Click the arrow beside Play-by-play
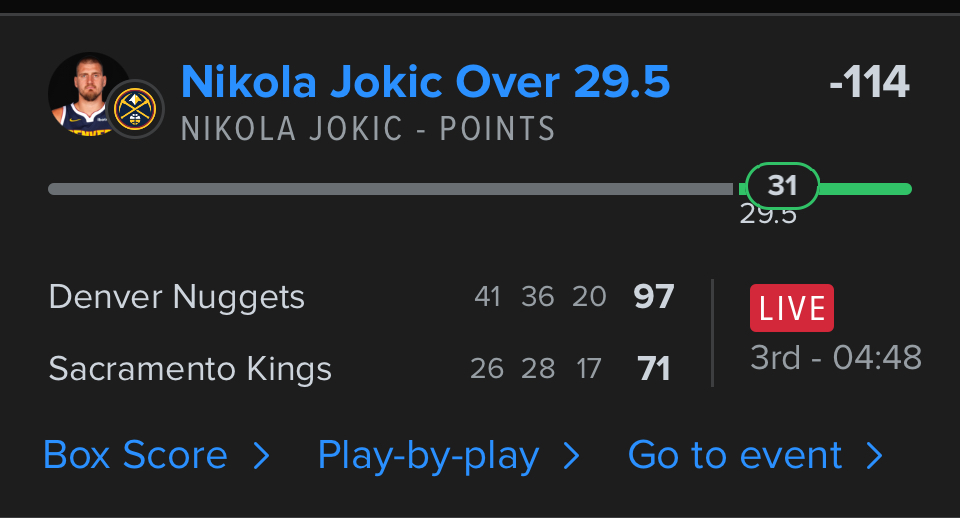 [x=571, y=457]
